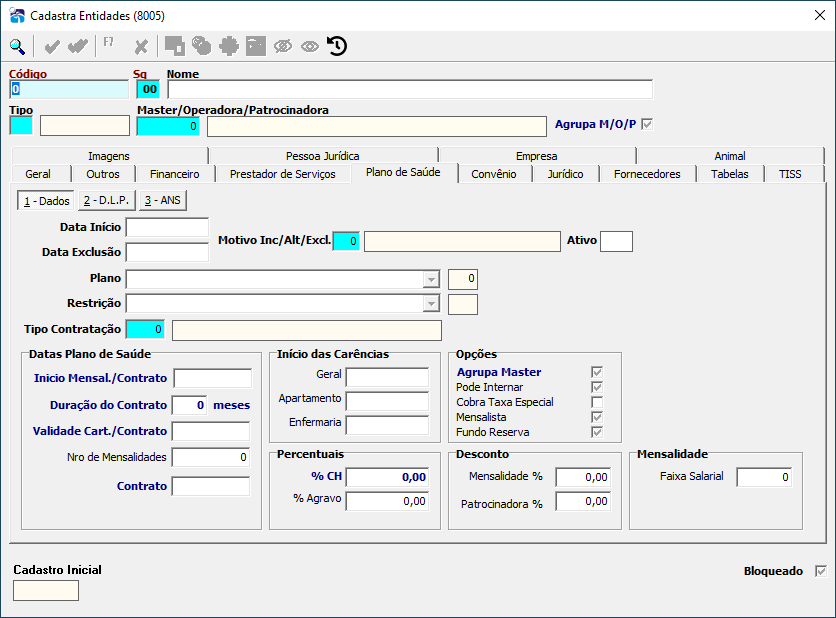Select the 2 - D.L.P. sub-tab button

pos(107,200)
